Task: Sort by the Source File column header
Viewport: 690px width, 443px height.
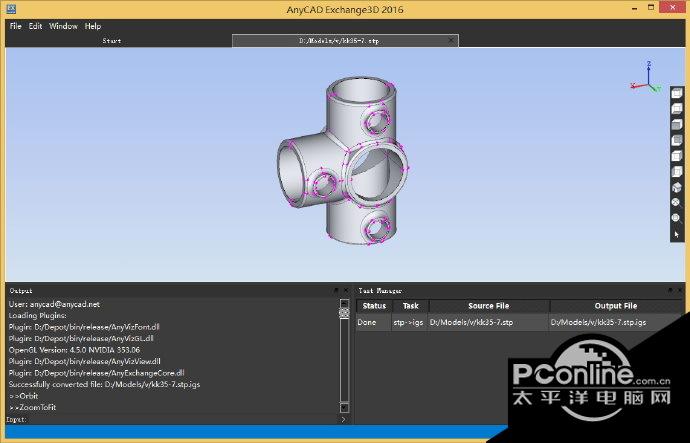Action: pyautogui.click(x=488, y=306)
